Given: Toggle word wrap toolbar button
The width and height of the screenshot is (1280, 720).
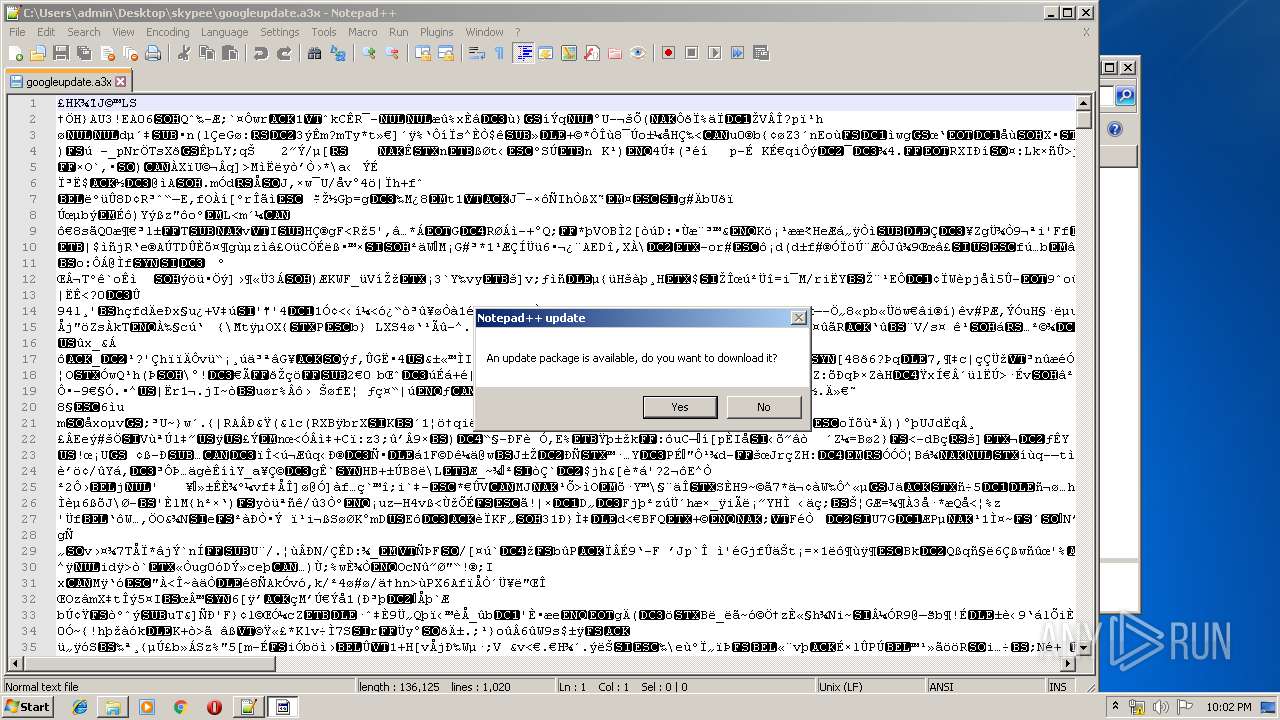Looking at the screenshot, I should [x=477, y=53].
